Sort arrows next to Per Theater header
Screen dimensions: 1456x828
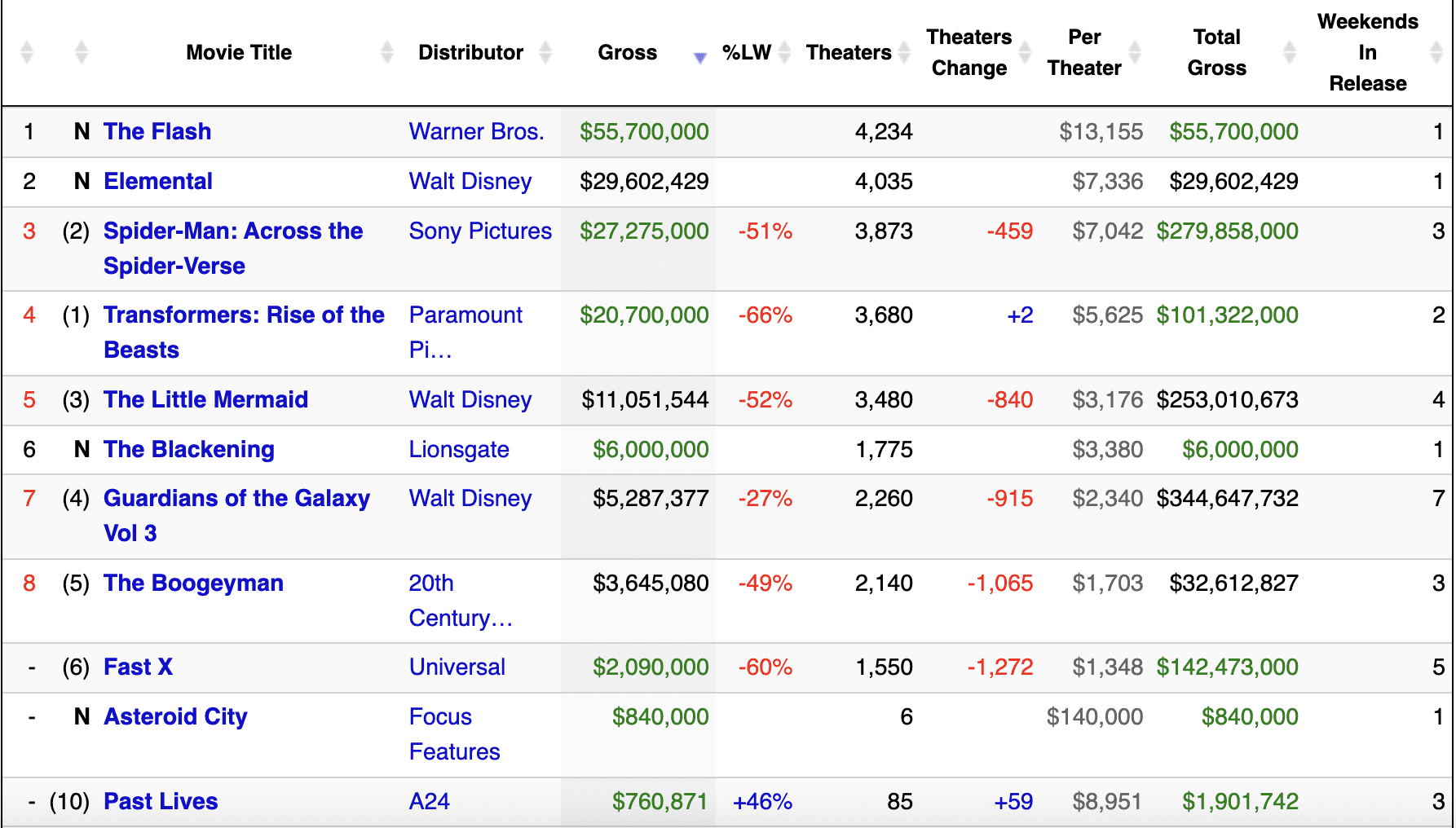coord(1134,52)
